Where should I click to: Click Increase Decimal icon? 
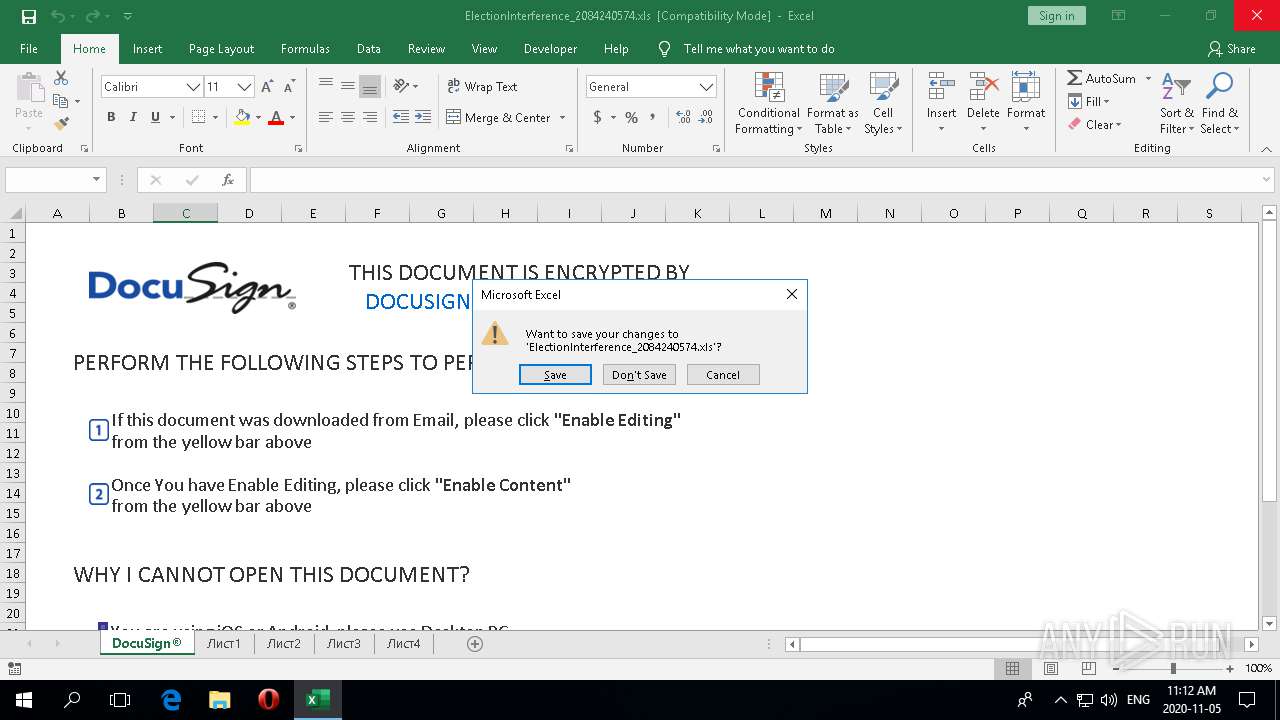[684, 117]
